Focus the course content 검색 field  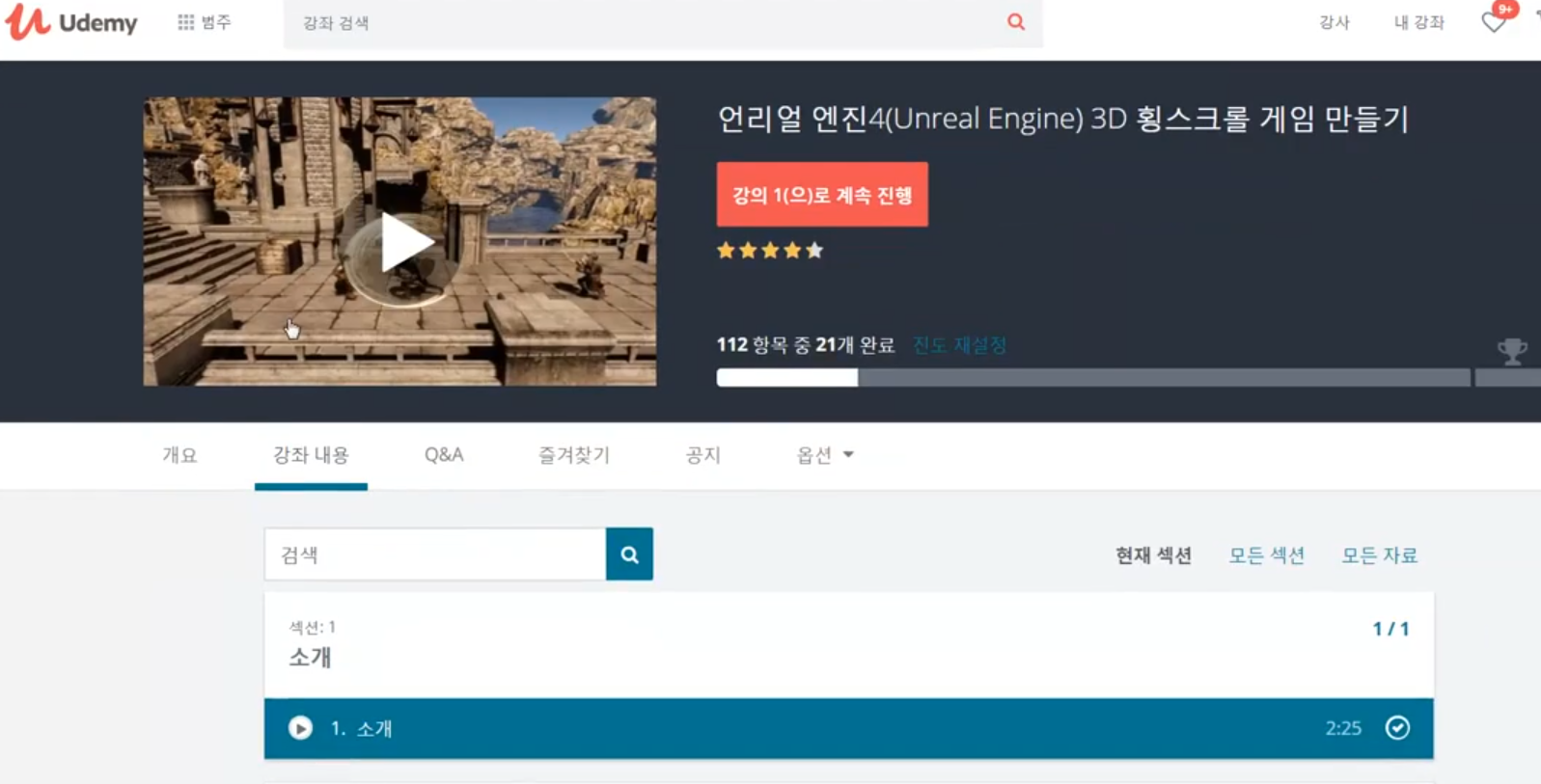(x=435, y=554)
